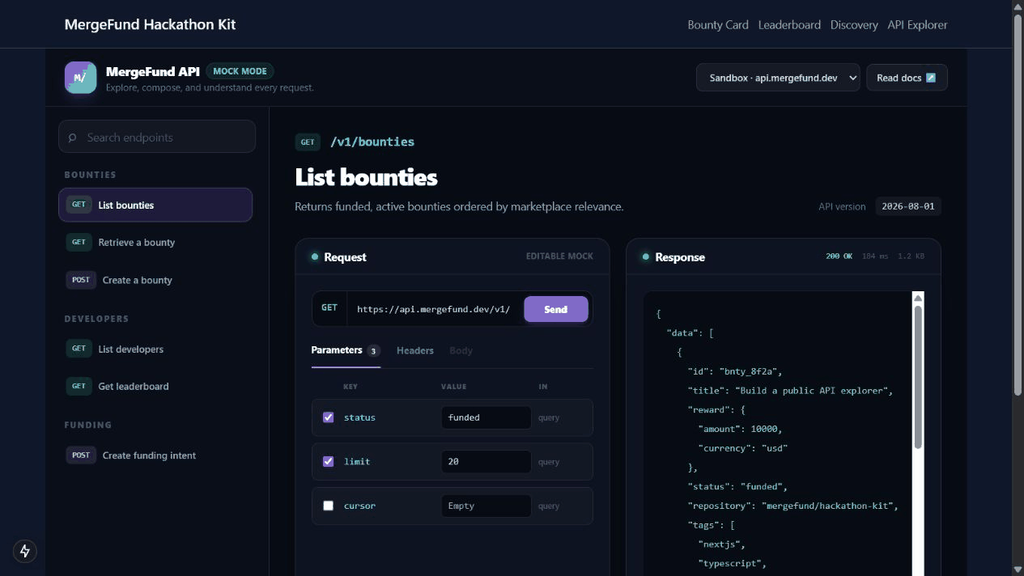Switch to the Headers tab
Viewport: 1024px width, 576px height.
point(415,351)
